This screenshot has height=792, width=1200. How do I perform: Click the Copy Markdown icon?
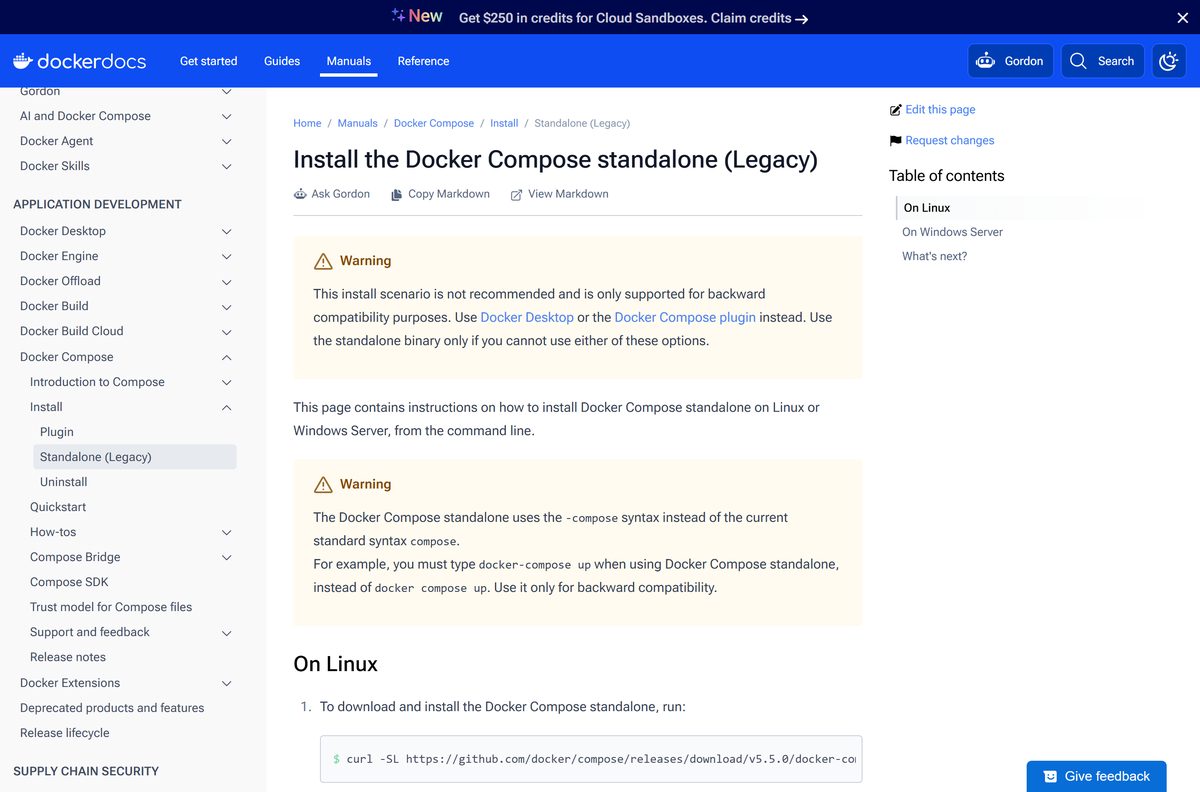396,194
